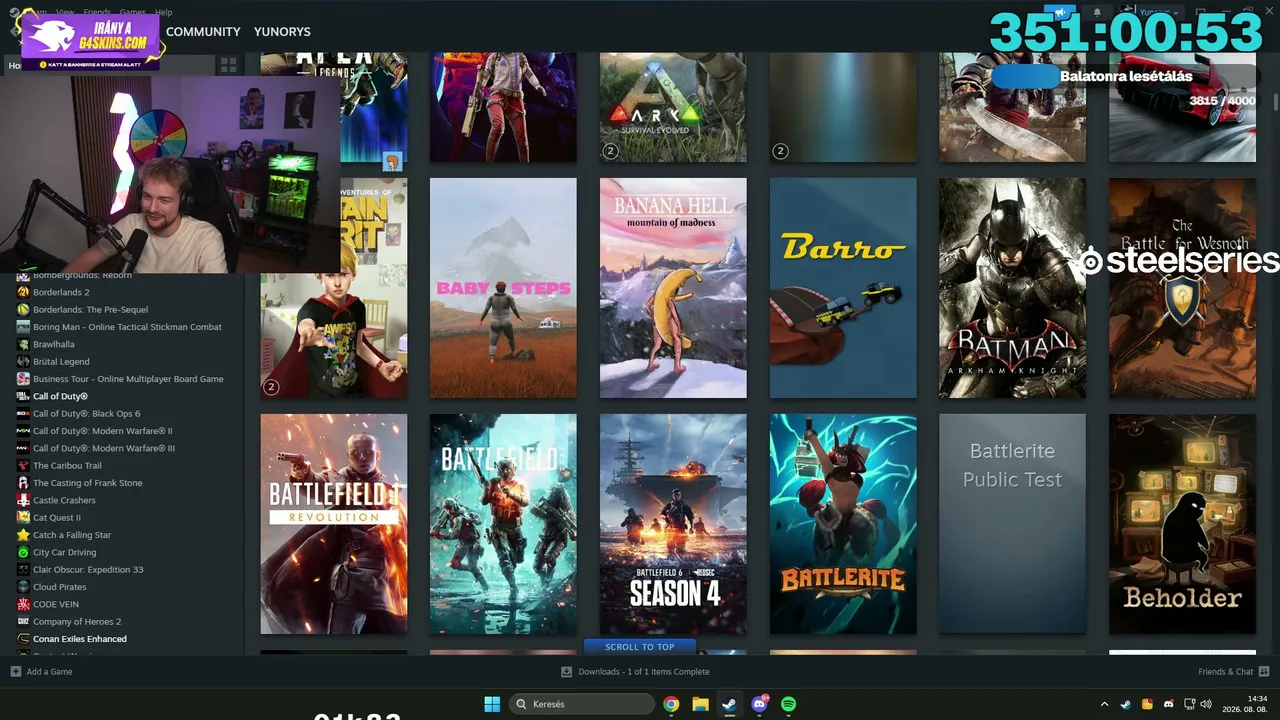Select the Catch a Falling Star icon
The image size is (1280, 720).
23,535
